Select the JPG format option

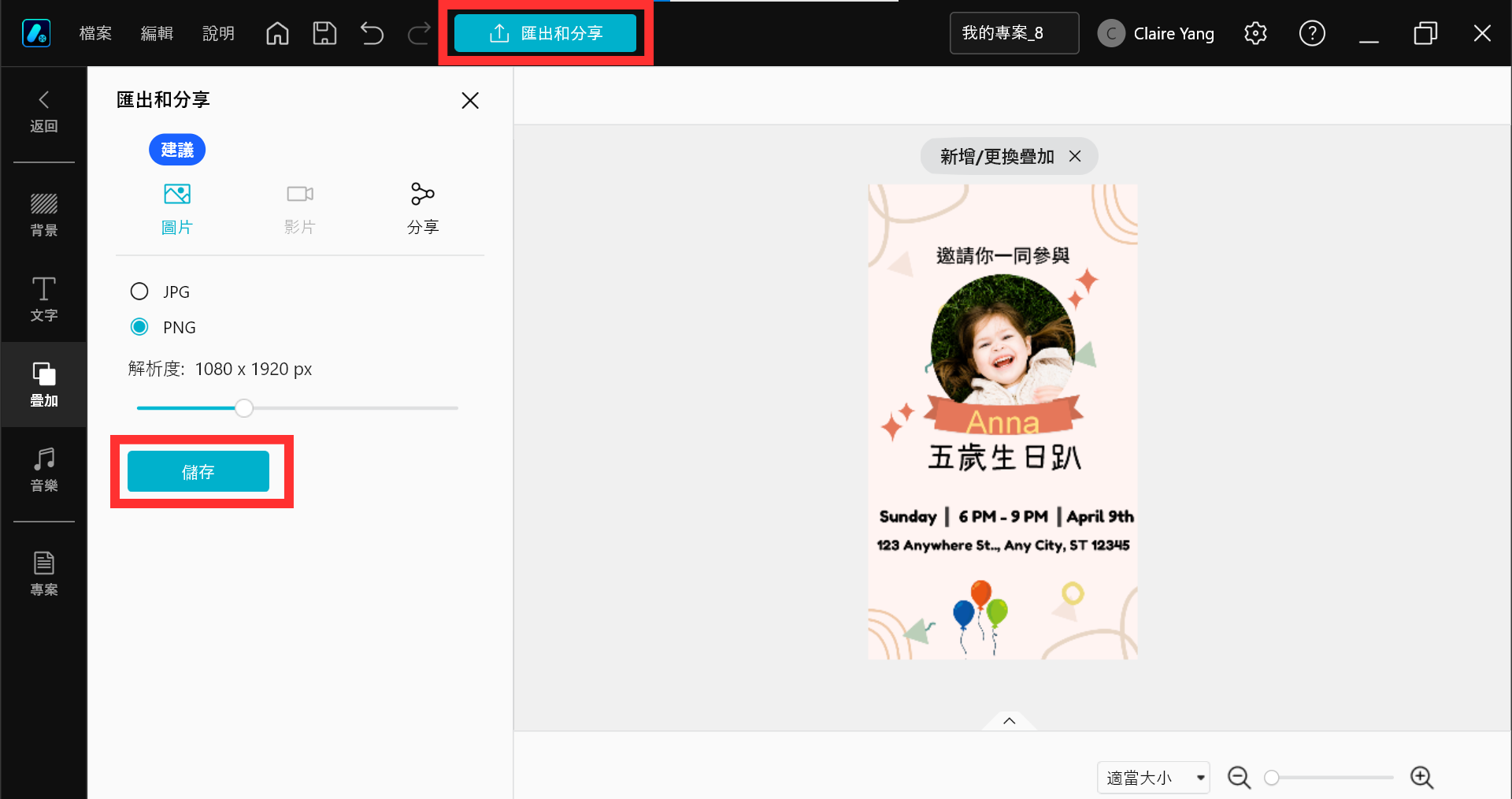point(139,292)
